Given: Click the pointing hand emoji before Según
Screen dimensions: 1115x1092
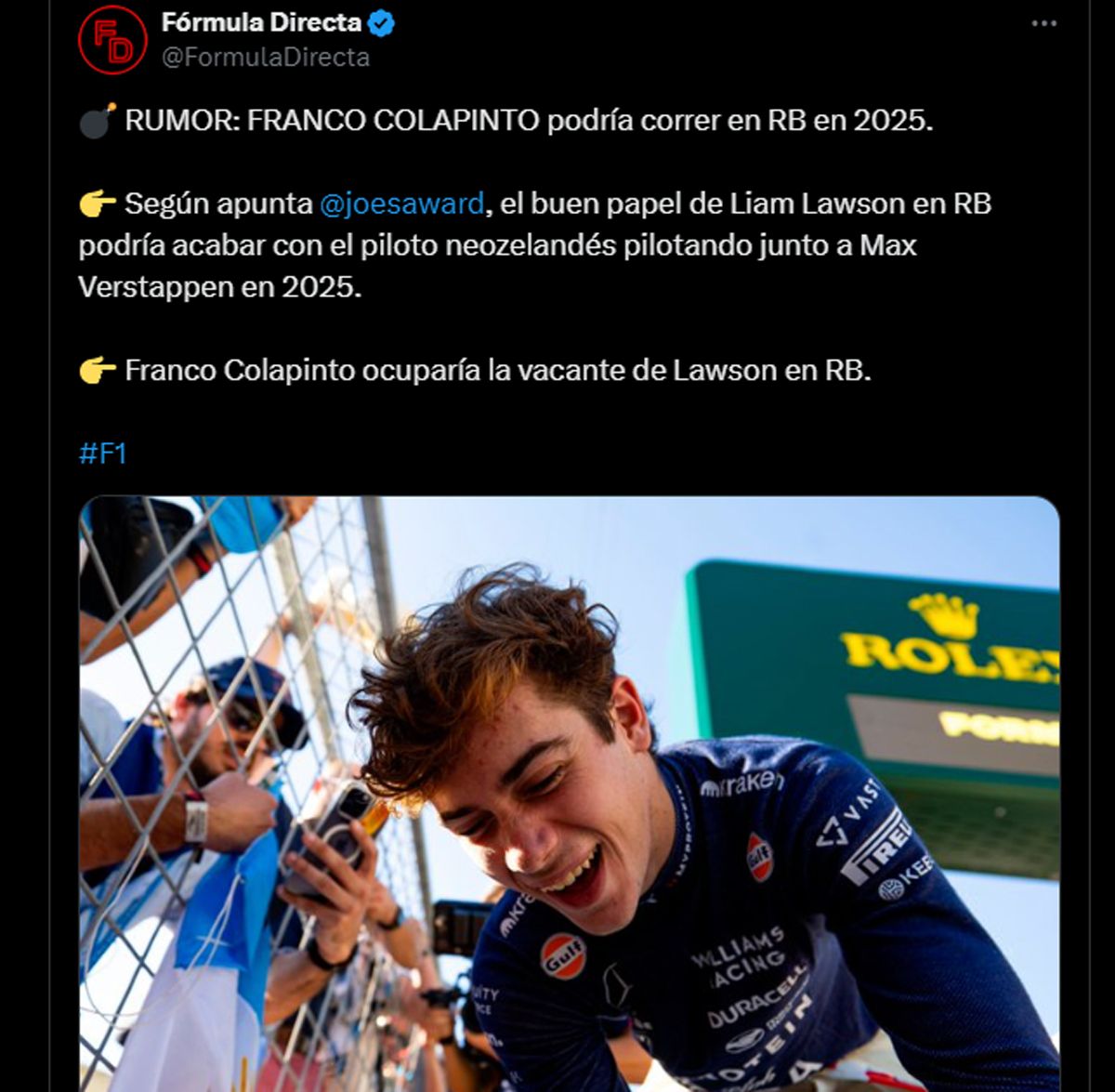Looking at the screenshot, I should [98, 204].
